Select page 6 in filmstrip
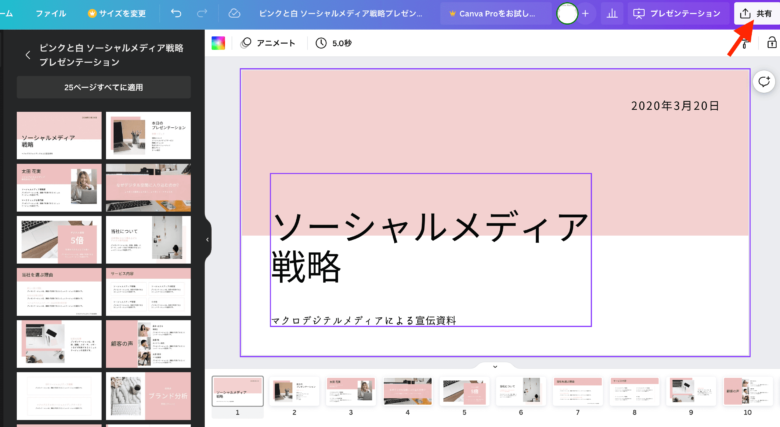The height and width of the screenshot is (427, 780). [x=521, y=391]
